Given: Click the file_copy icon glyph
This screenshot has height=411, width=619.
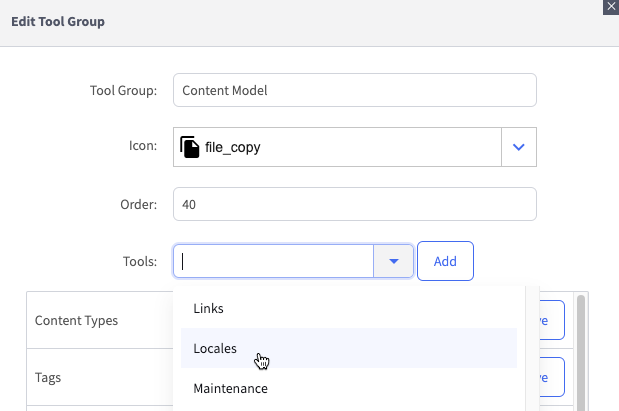Looking at the screenshot, I should coord(189,147).
